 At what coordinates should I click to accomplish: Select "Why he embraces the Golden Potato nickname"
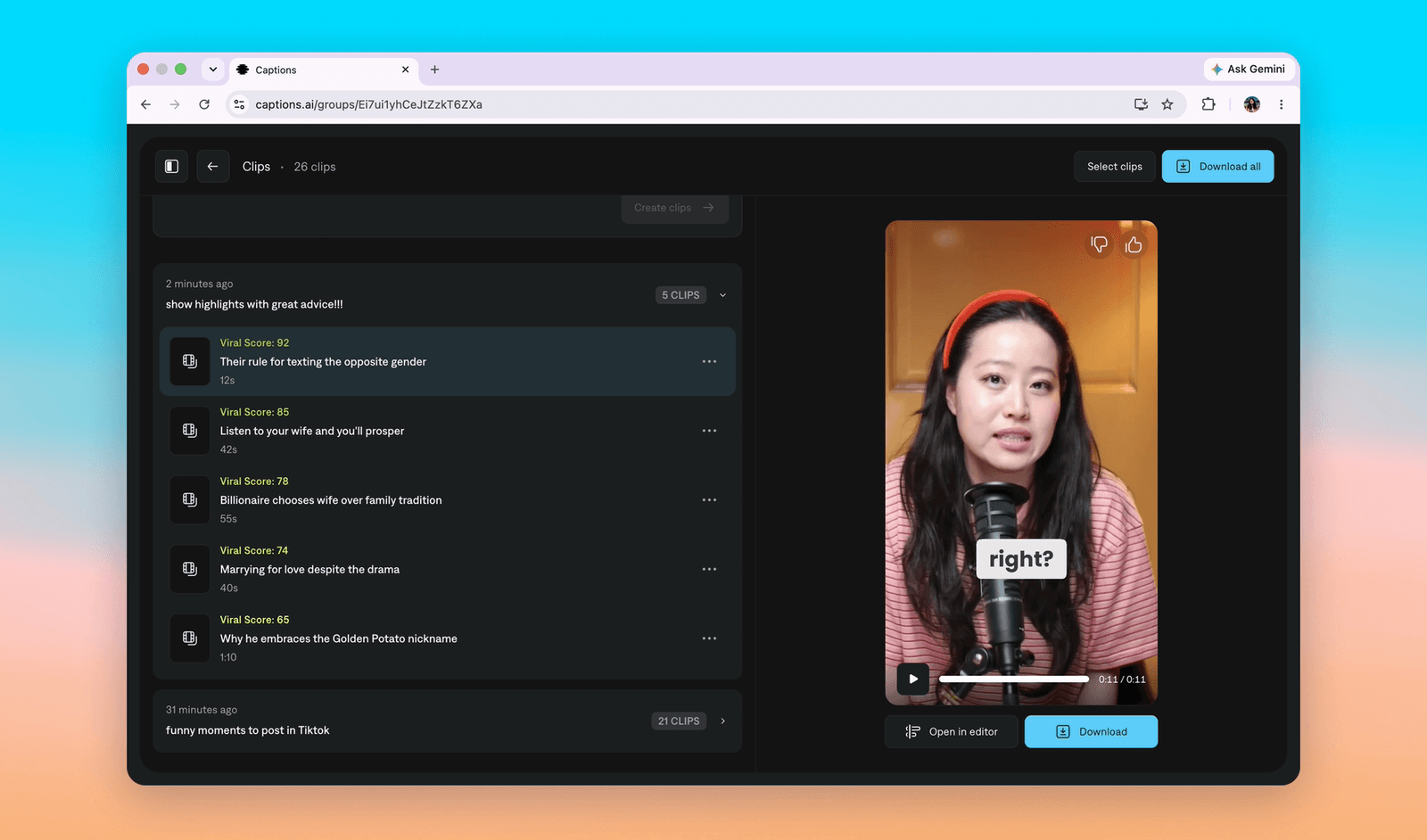[448, 638]
